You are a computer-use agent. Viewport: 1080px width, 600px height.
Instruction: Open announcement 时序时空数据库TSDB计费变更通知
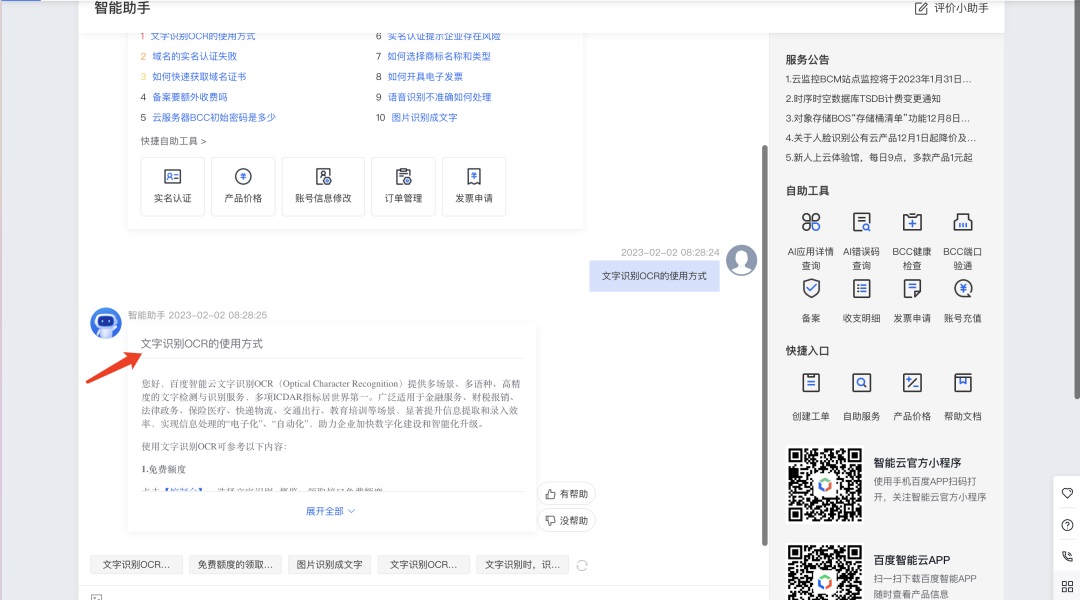pyautogui.click(x=863, y=99)
